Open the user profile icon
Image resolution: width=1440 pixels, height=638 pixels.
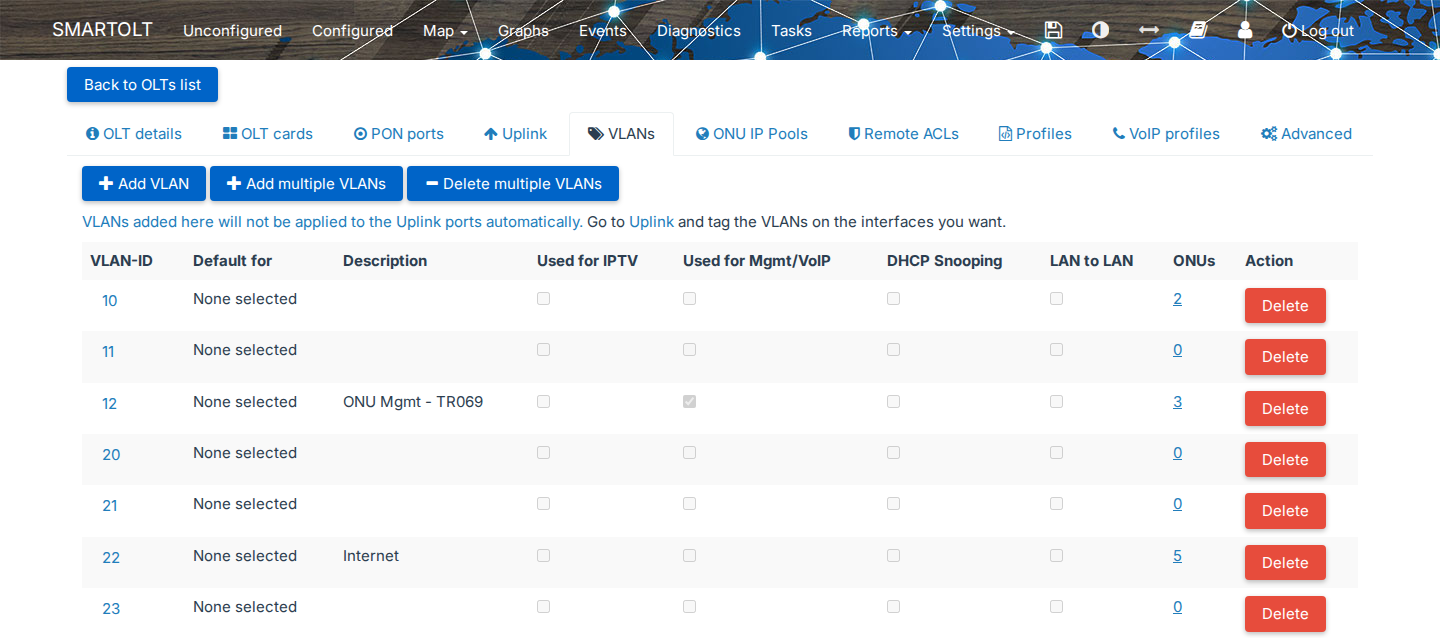1245,30
